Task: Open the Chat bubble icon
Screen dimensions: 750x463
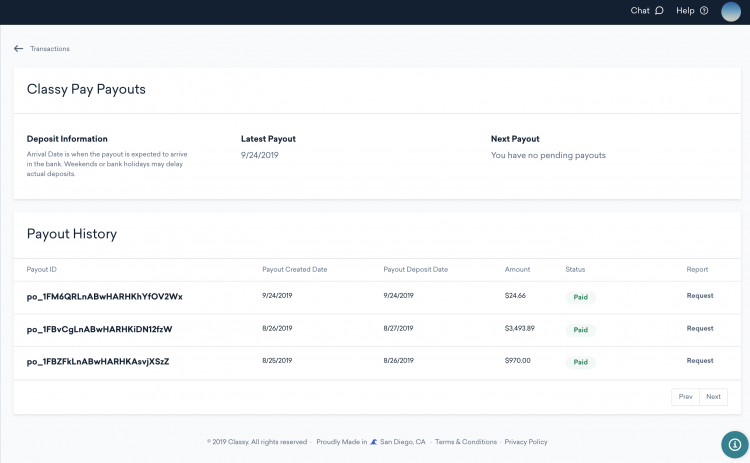Action: point(659,11)
